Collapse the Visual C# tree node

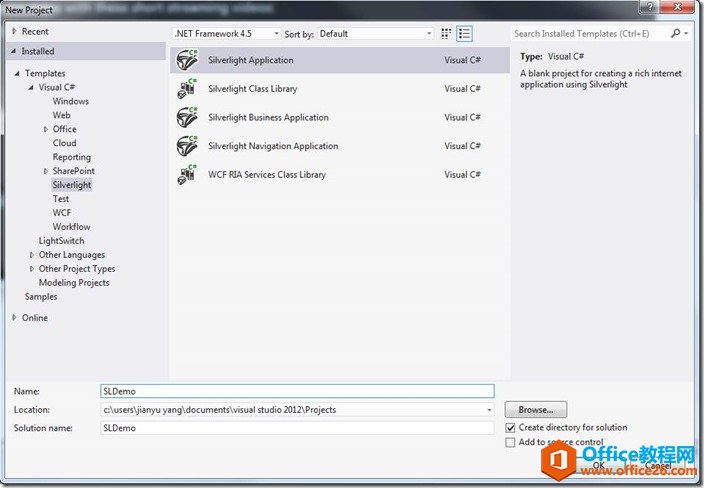pos(31,88)
